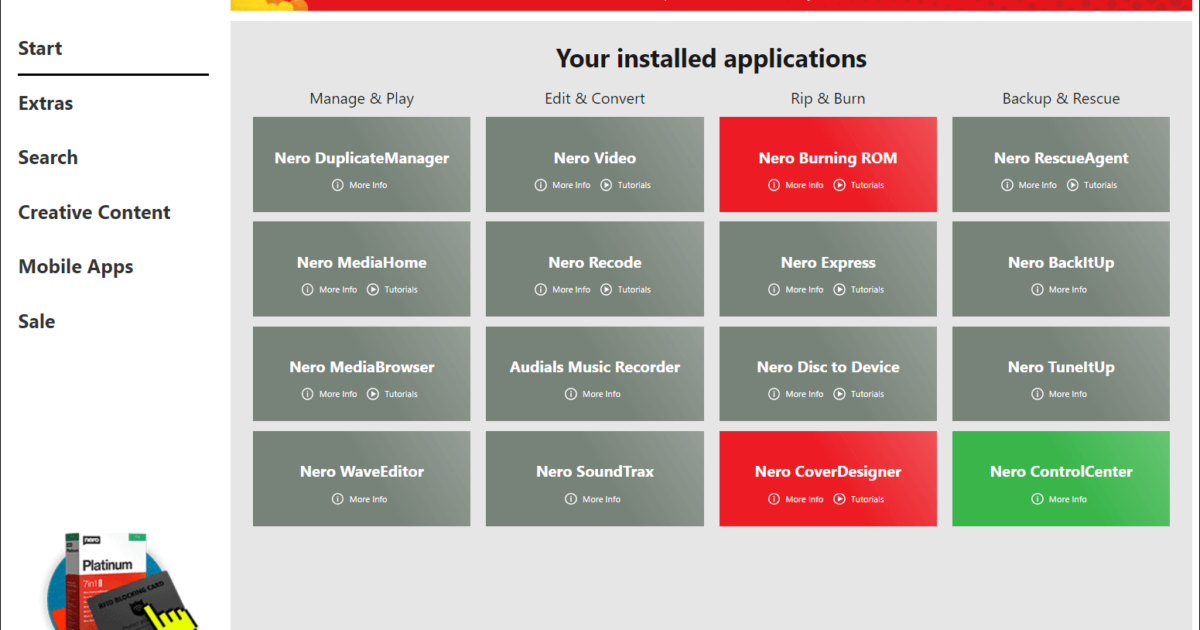Launch the Audials Music Recorder tile

tap(595, 367)
